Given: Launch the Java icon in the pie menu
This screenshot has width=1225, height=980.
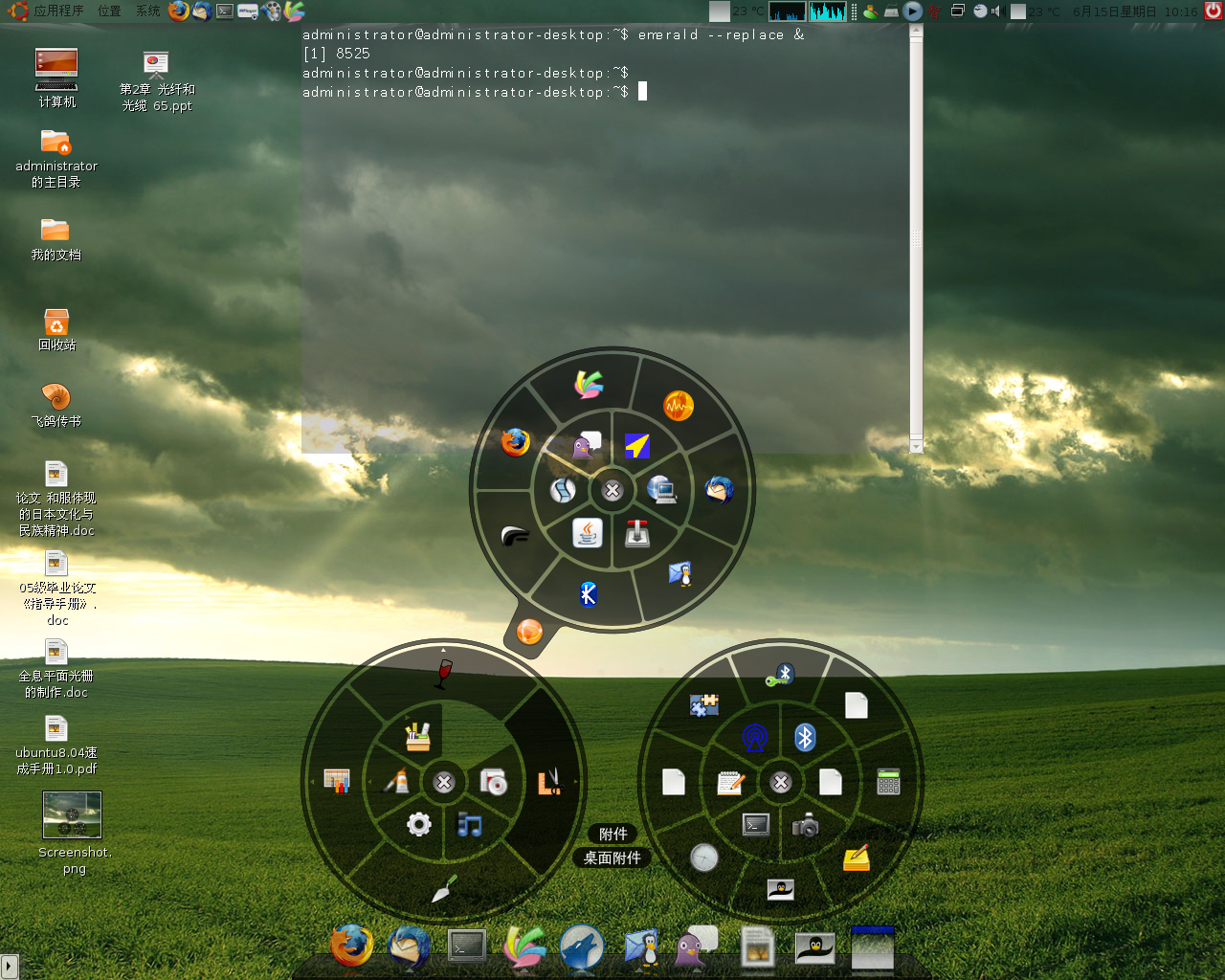Looking at the screenshot, I should [587, 532].
